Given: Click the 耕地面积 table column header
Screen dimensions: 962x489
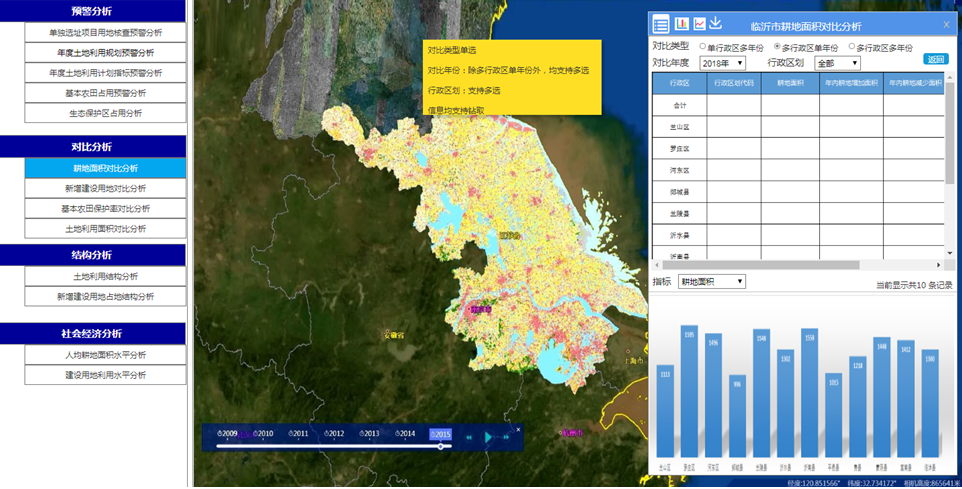Looking at the screenshot, I should click(790, 83).
